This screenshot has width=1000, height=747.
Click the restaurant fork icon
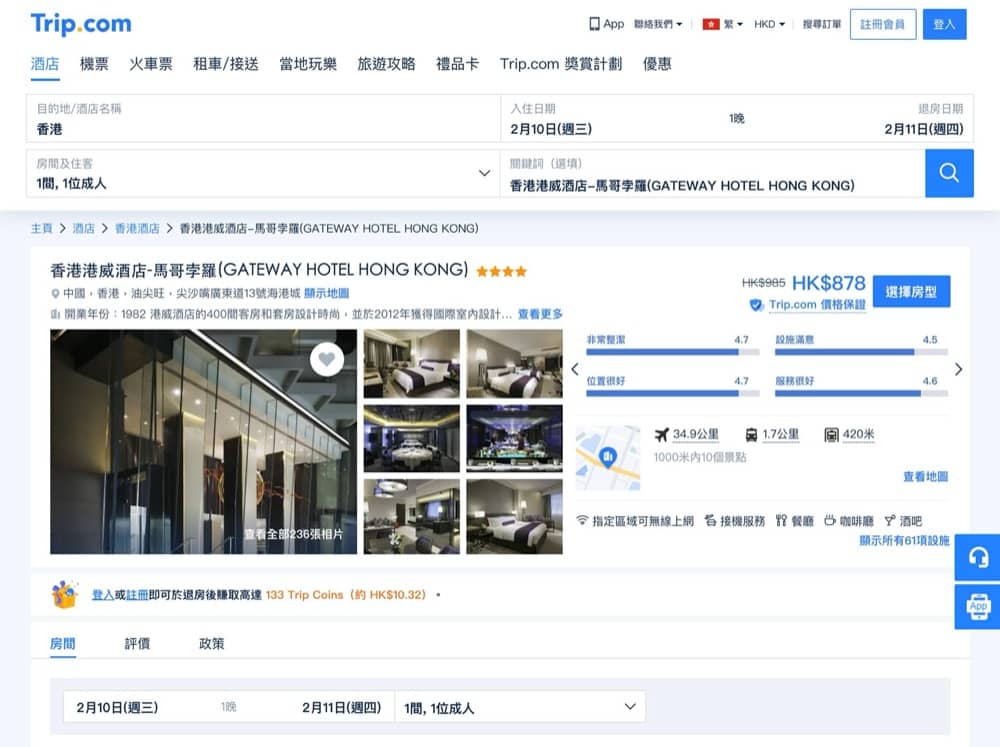click(x=781, y=521)
